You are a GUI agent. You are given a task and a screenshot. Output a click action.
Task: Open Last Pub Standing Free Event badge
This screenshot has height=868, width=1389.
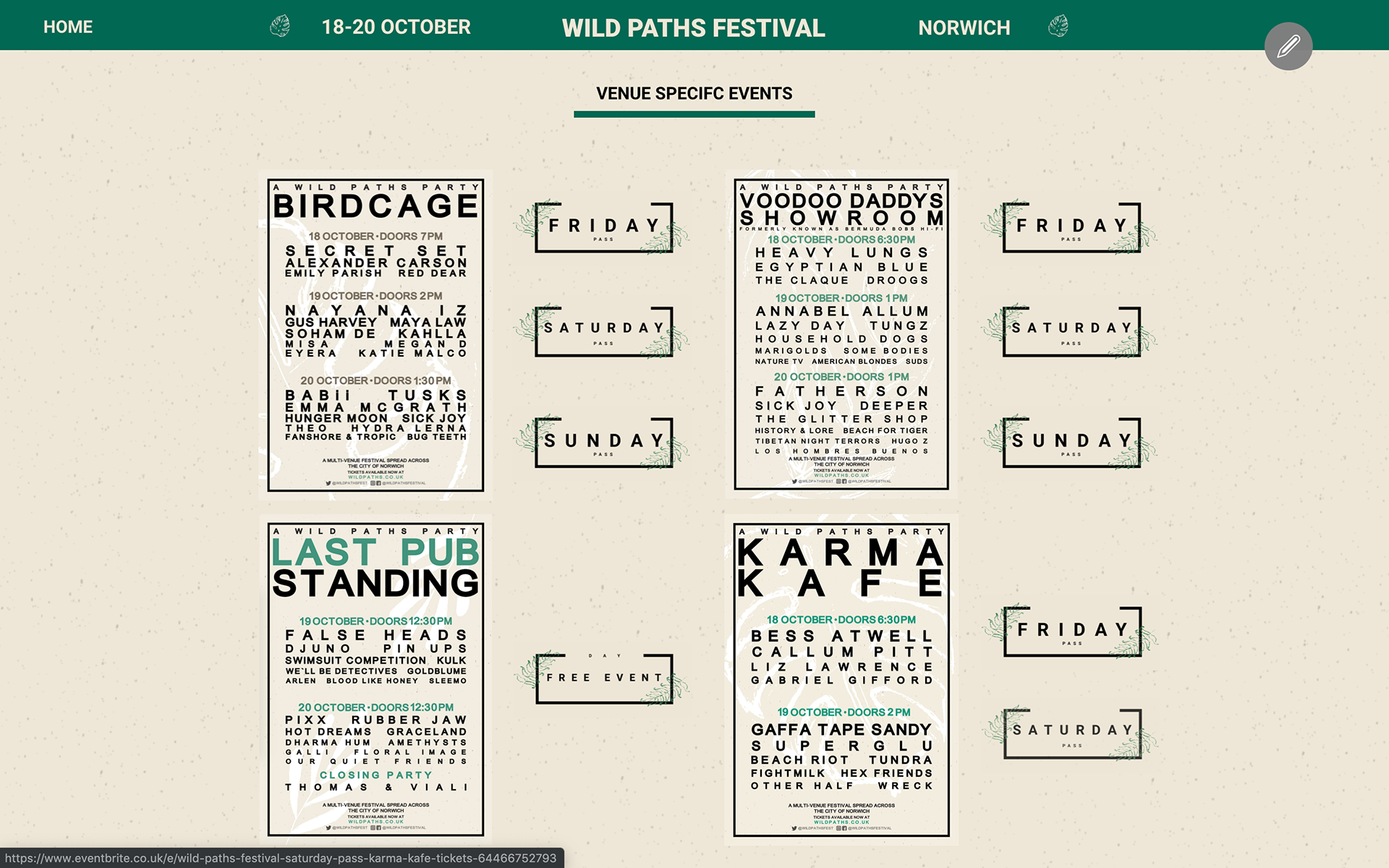coord(603,678)
